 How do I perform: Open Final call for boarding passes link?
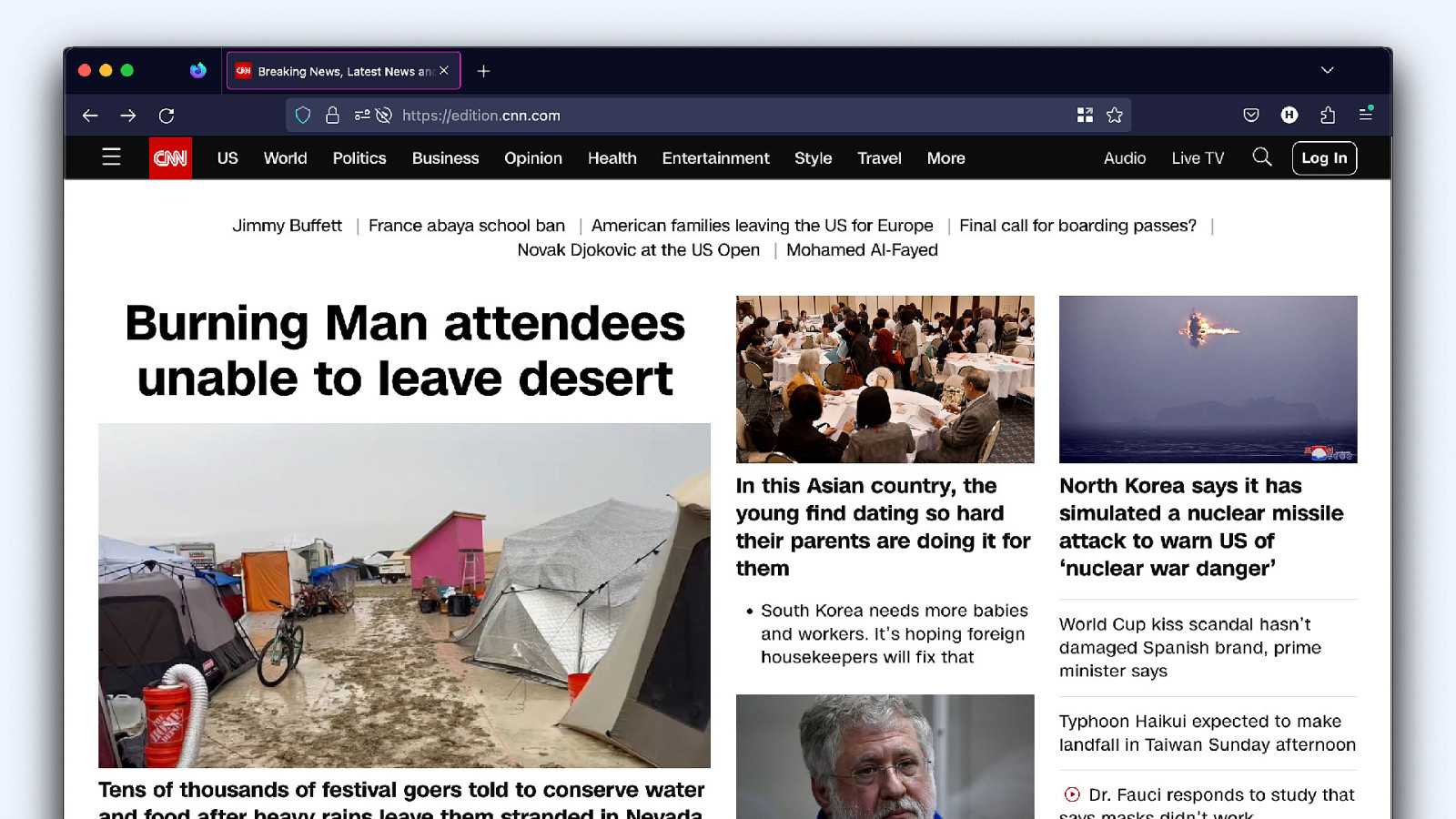pyautogui.click(x=1078, y=226)
